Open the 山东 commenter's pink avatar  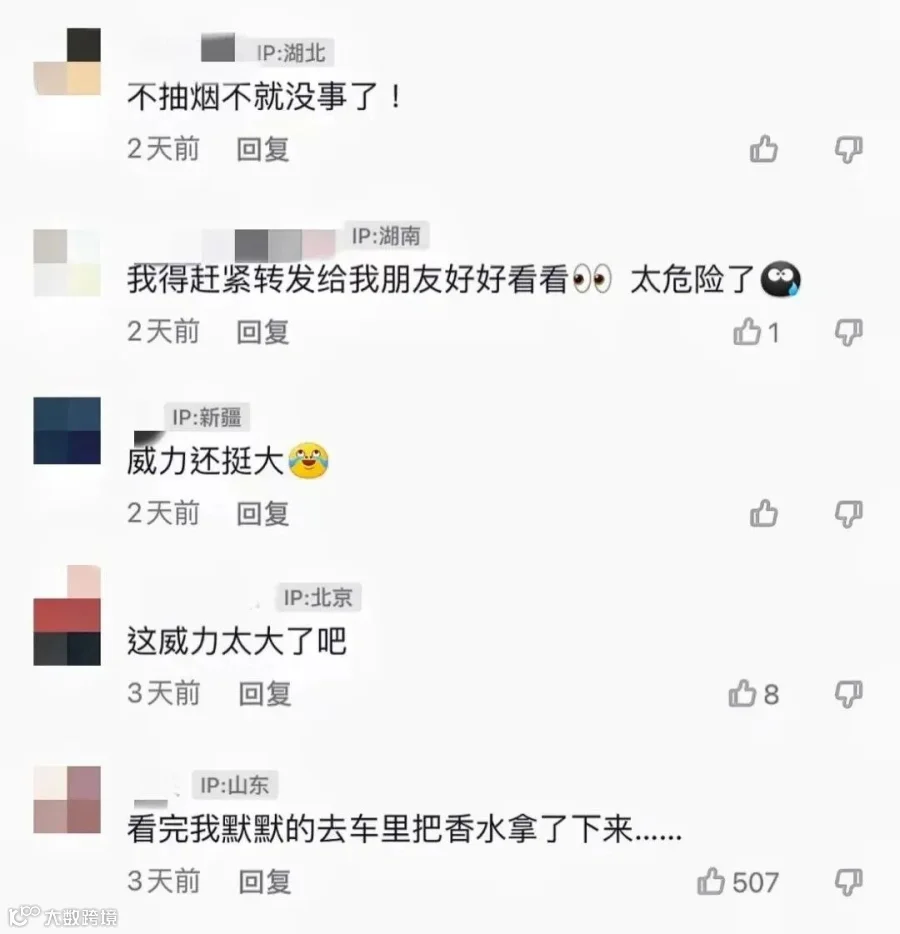(x=67, y=800)
